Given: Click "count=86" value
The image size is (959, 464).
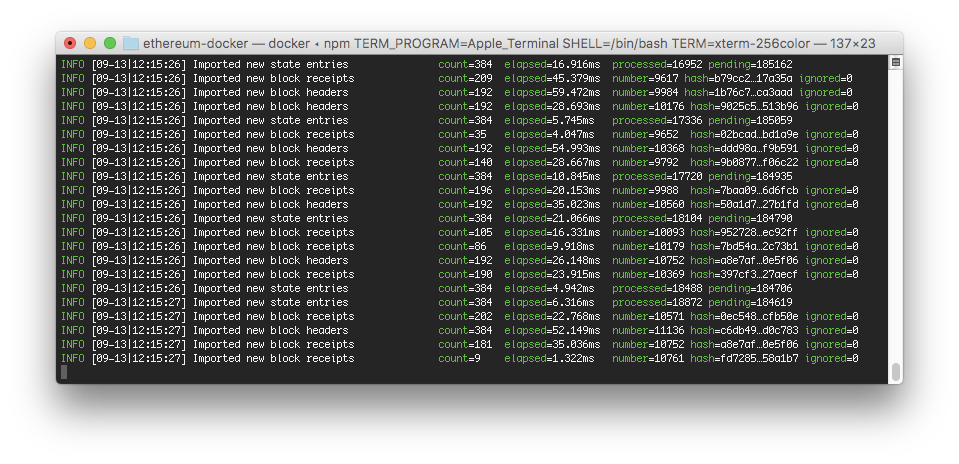Looking at the screenshot, I should coord(462,246).
